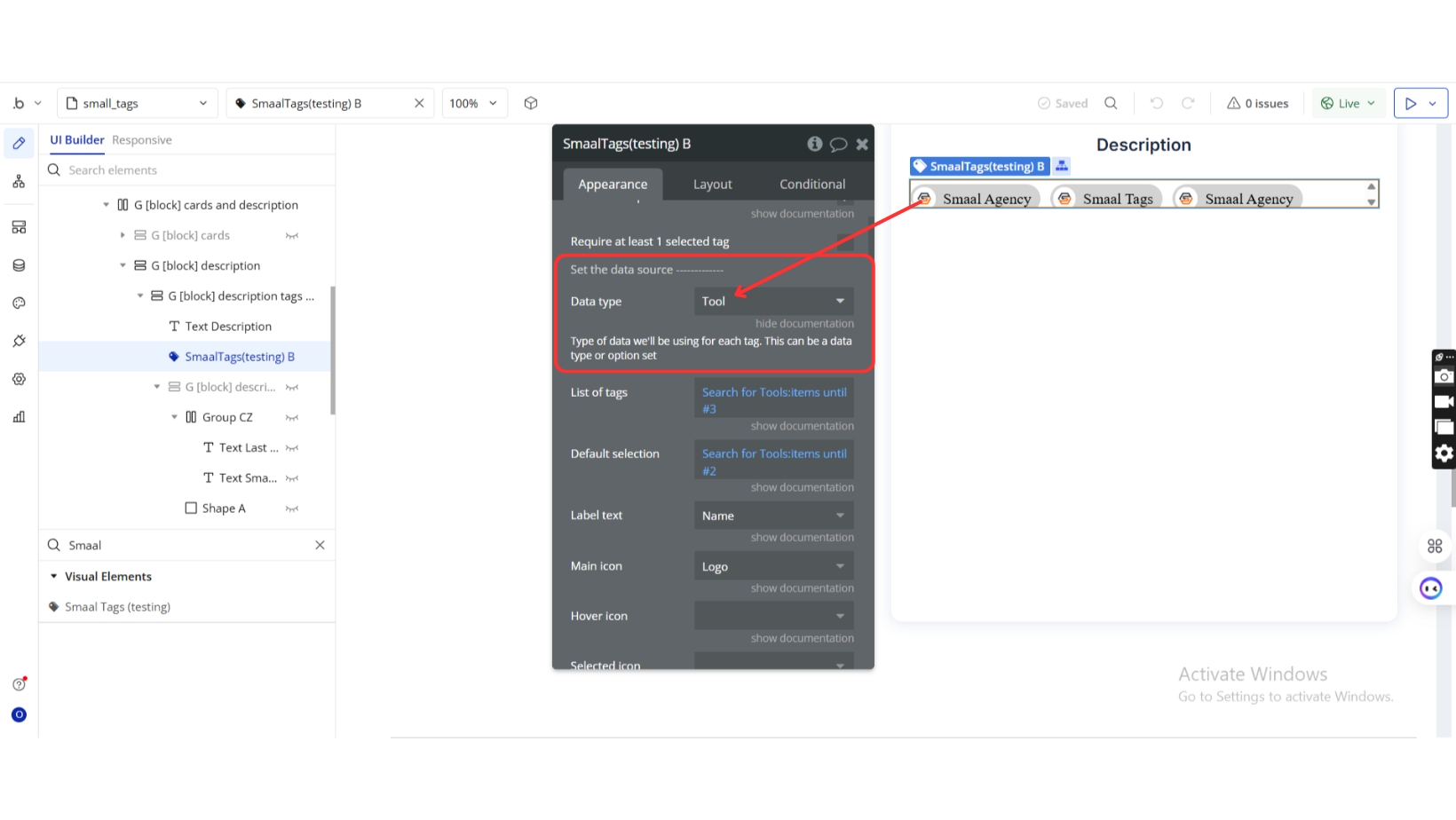
Task: Open the Settings gear in left sidebar
Action: click(19, 379)
